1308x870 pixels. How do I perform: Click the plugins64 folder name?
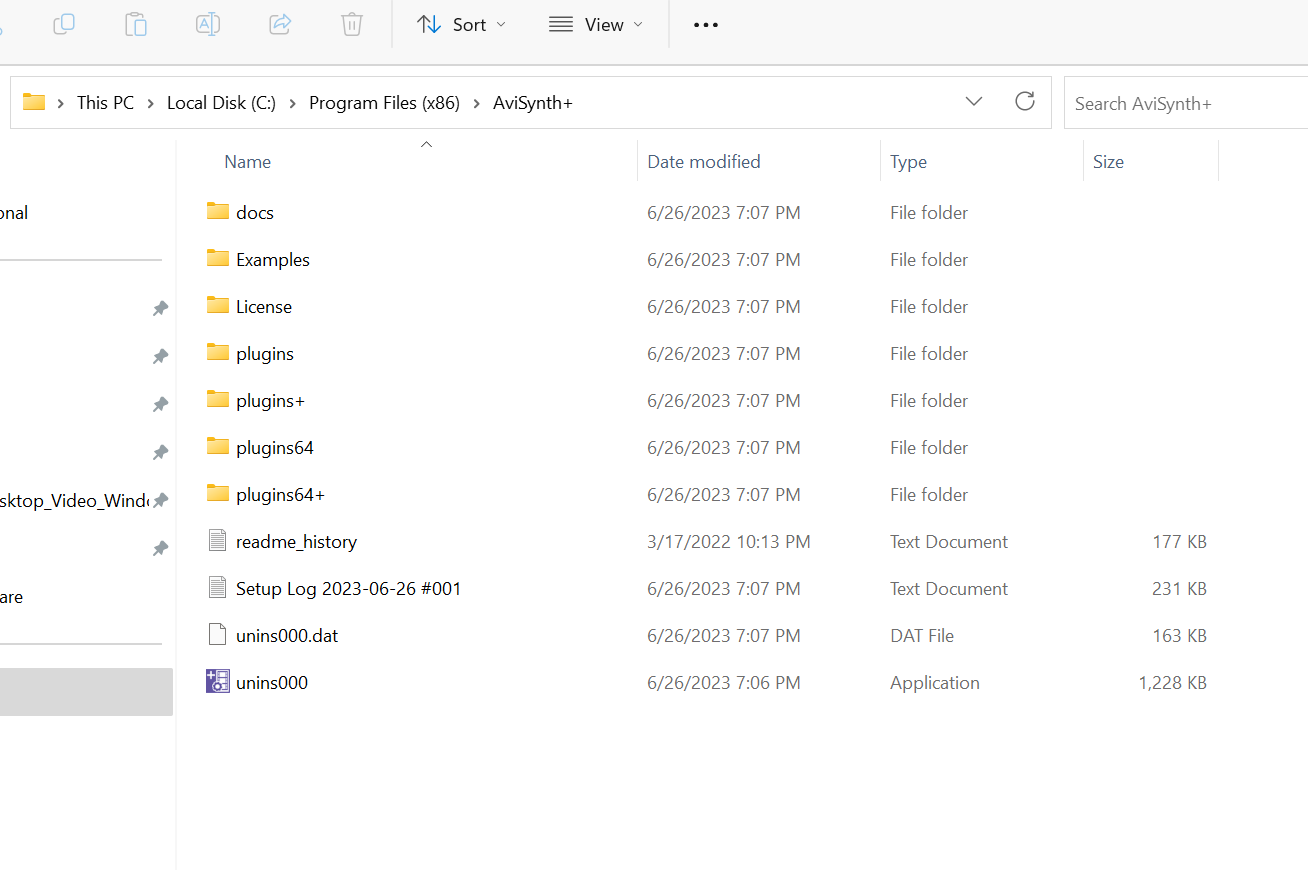click(275, 448)
